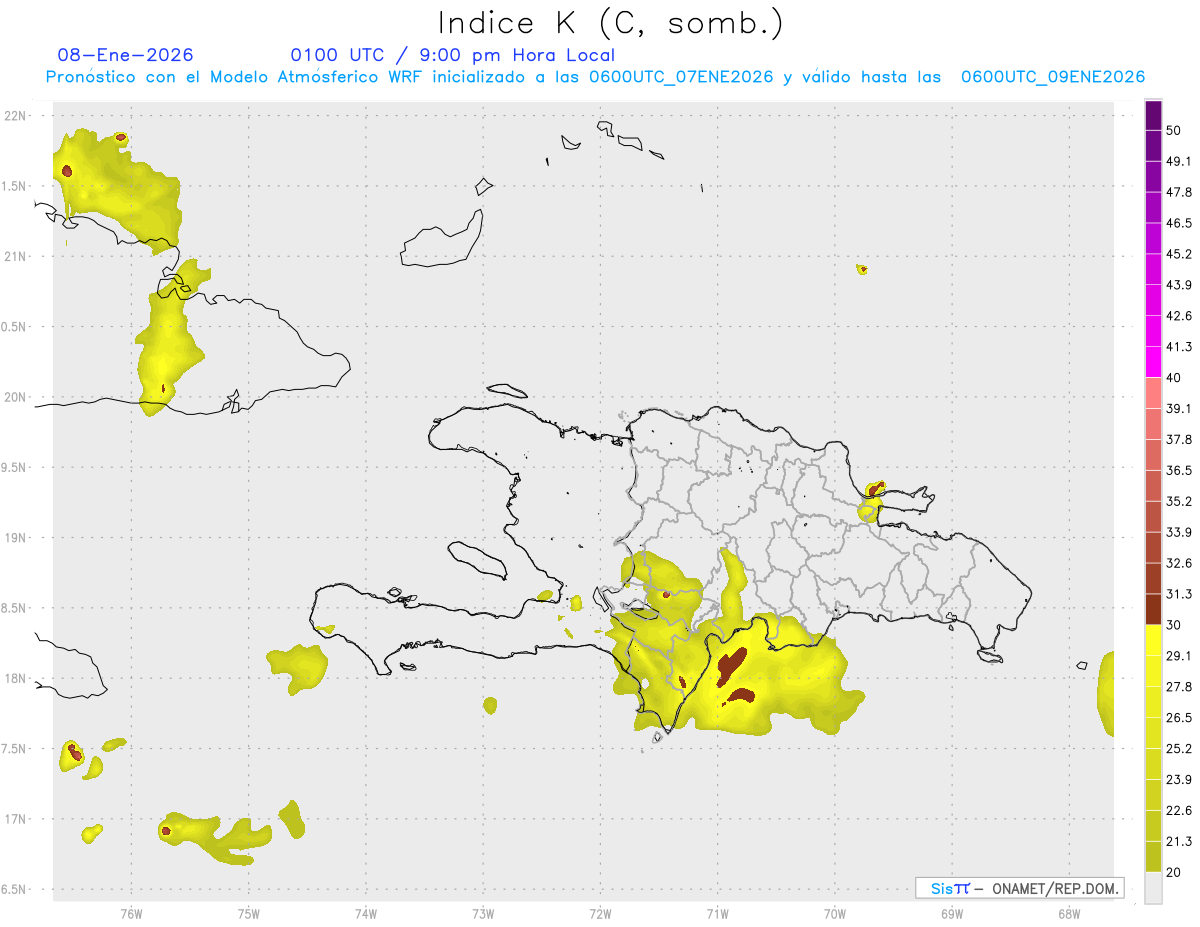Click colorbar value "36.5"

[1179, 470]
